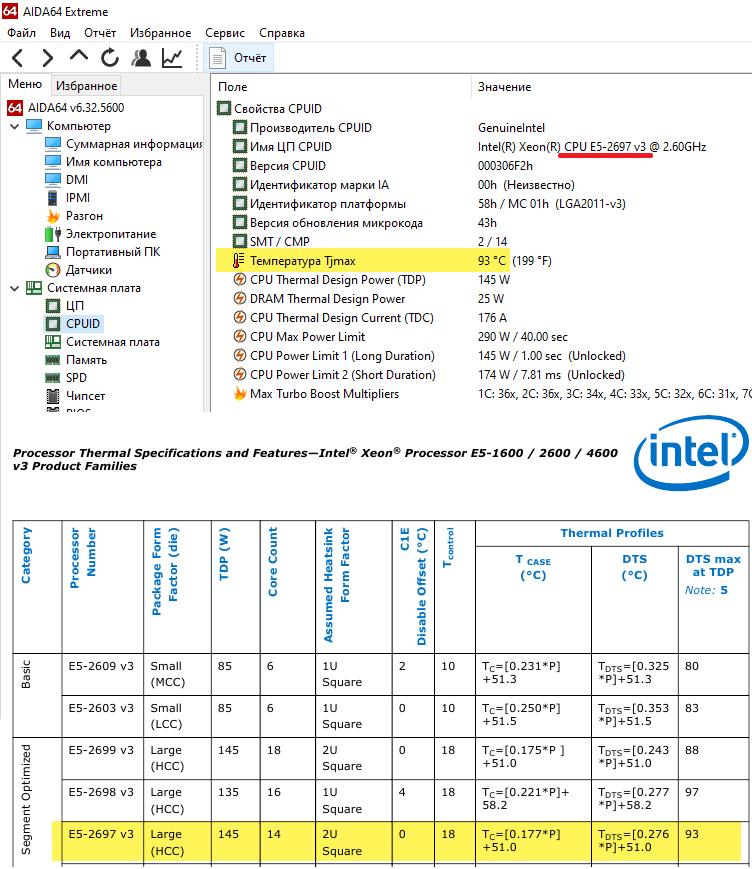Click the Поле column header
Image resolution: width=752 pixels, height=869 pixels.
click(233, 87)
